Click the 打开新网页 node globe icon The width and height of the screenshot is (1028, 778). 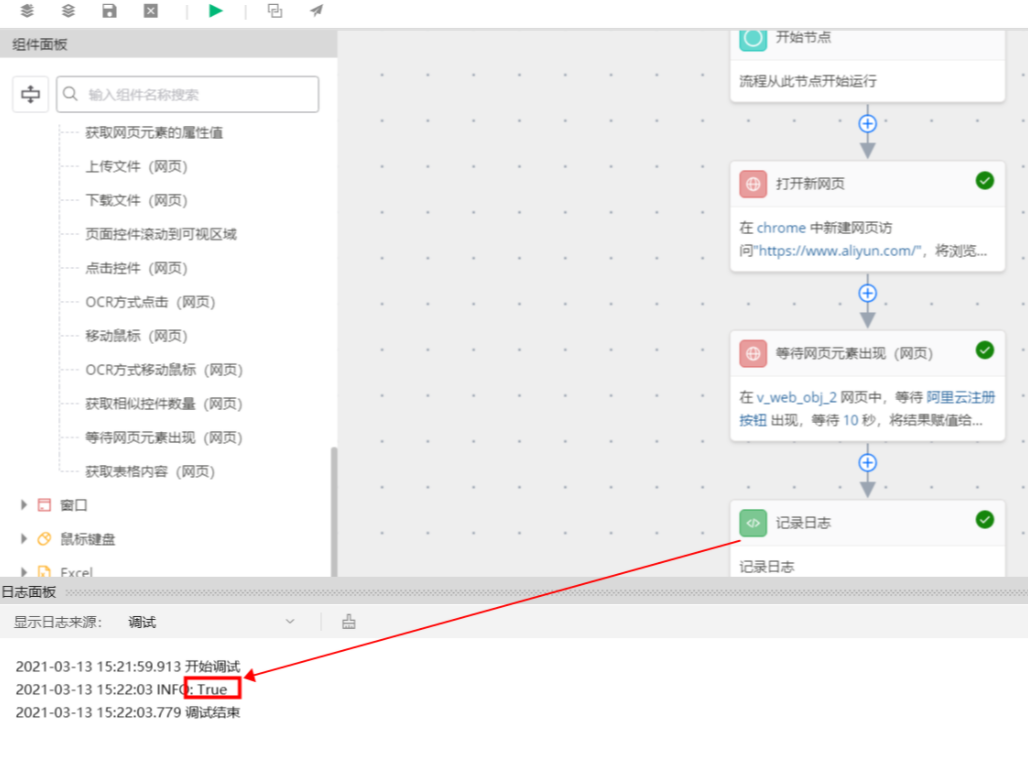(753, 184)
